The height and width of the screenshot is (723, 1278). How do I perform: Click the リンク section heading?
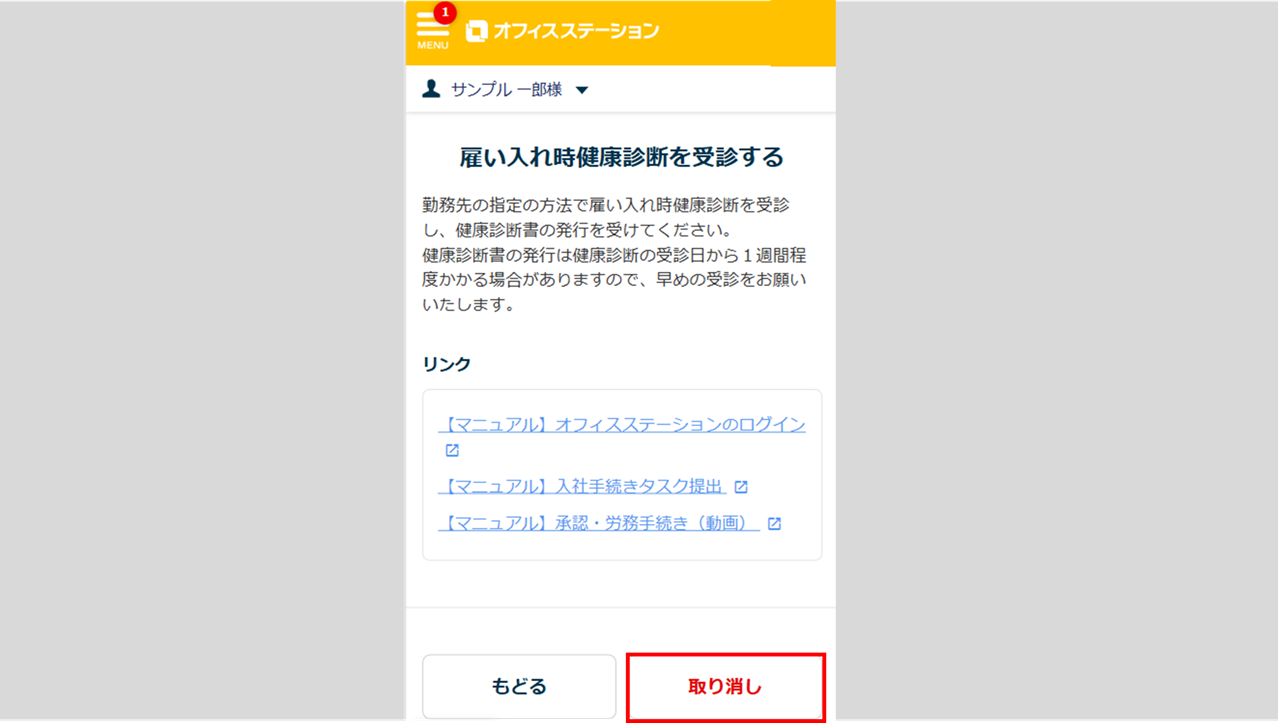click(x=446, y=364)
